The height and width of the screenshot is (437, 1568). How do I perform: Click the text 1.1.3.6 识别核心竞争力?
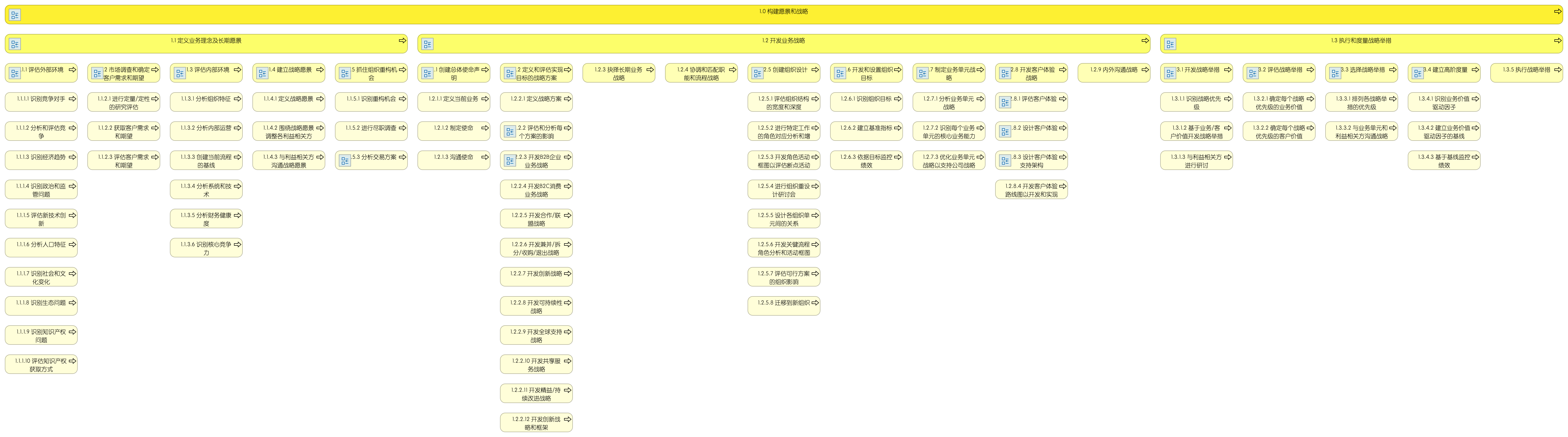[x=206, y=248]
